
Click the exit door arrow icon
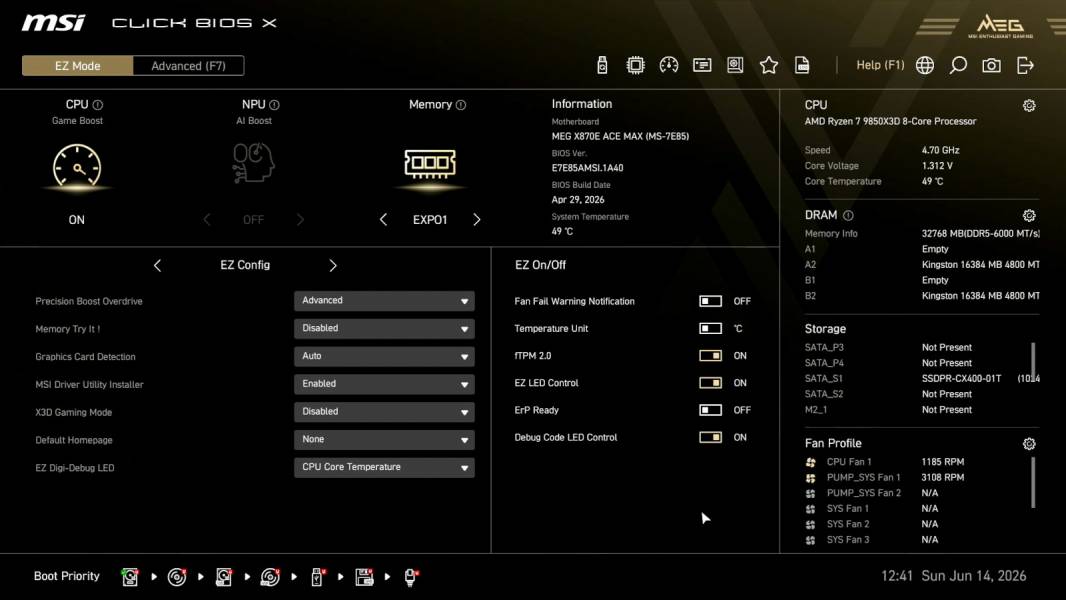point(1025,65)
